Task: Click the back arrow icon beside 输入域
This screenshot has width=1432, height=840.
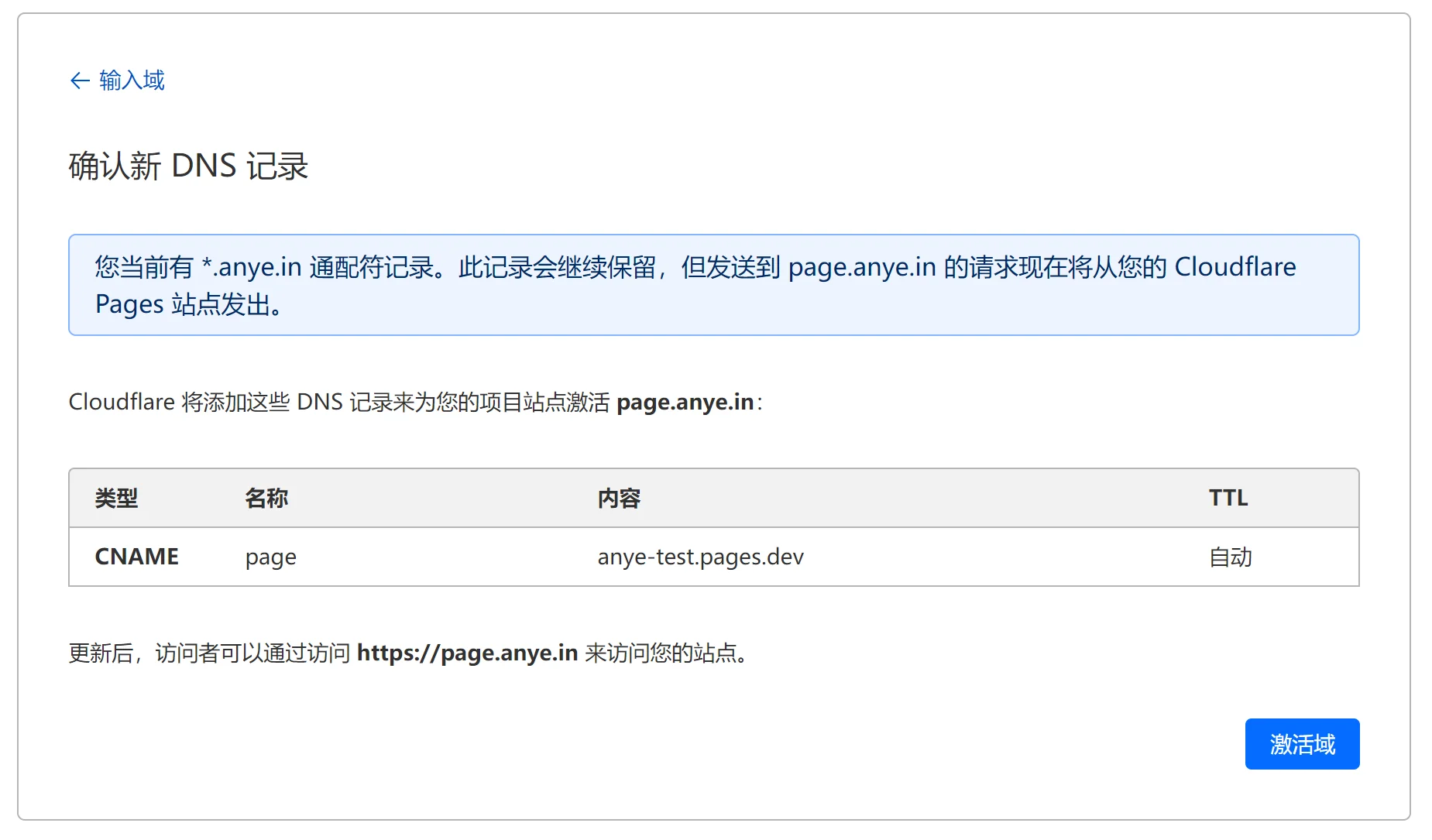Action: [80, 81]
